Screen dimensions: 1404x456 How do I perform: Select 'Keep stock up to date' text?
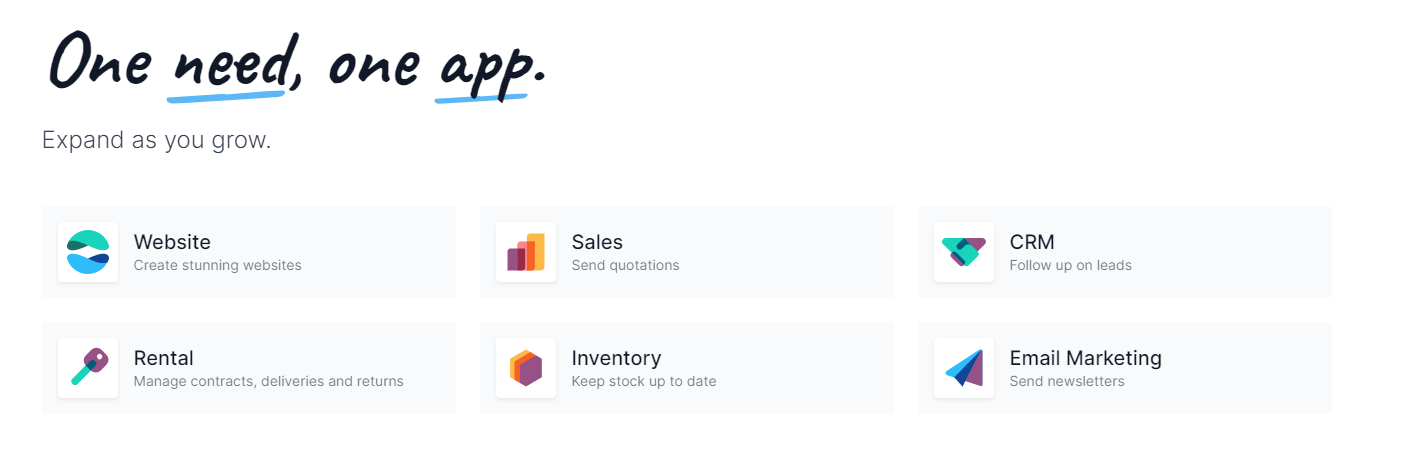(643, 382)
